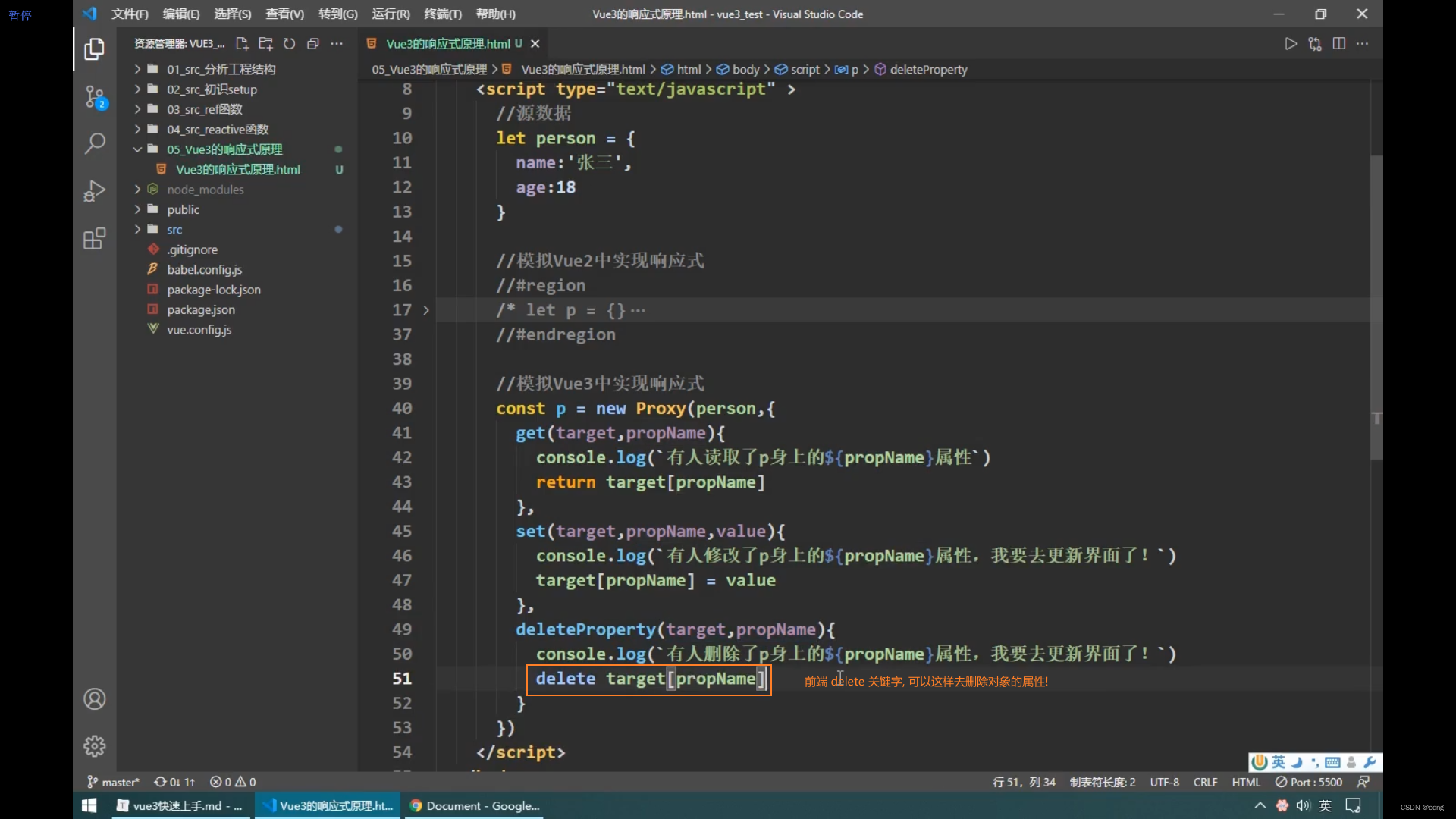Select the Vue3的响应式原理.html editor tab

coord(453,44)
